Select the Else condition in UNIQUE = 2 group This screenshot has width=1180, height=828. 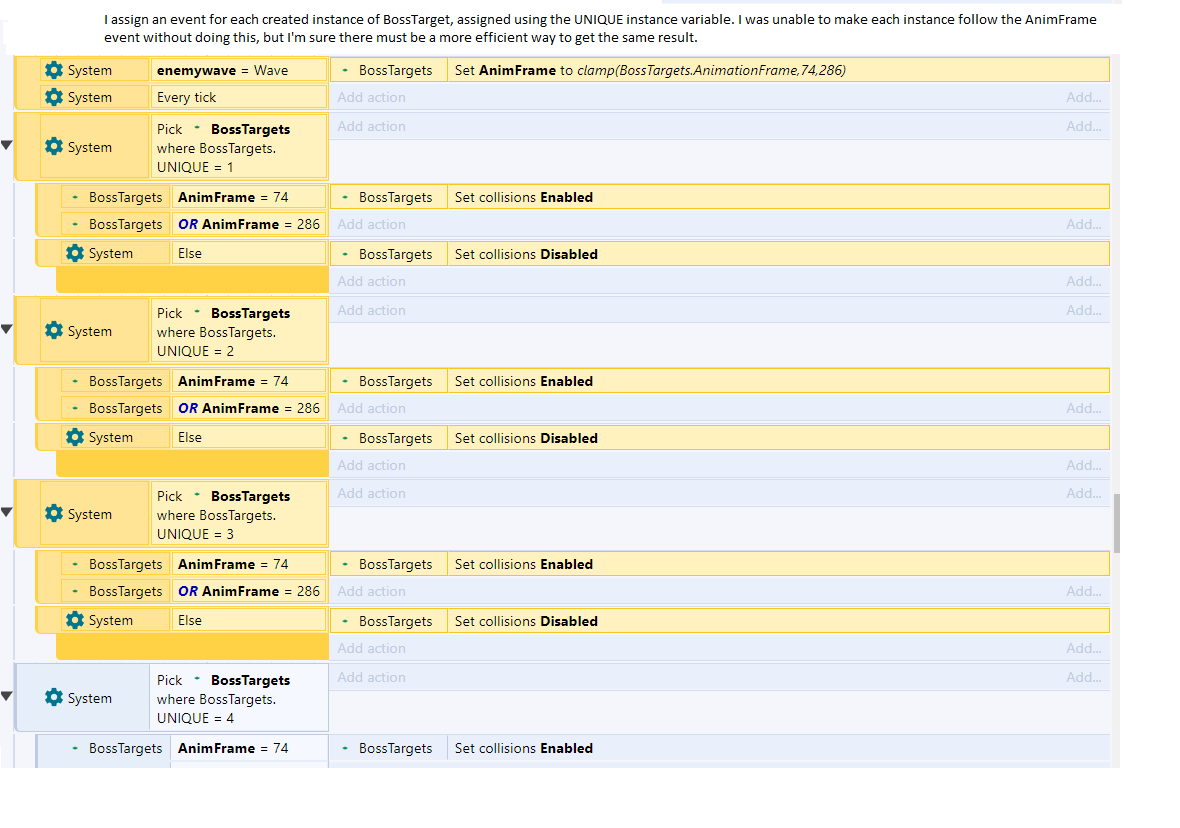pyautogui.click(x=248, y=437)
